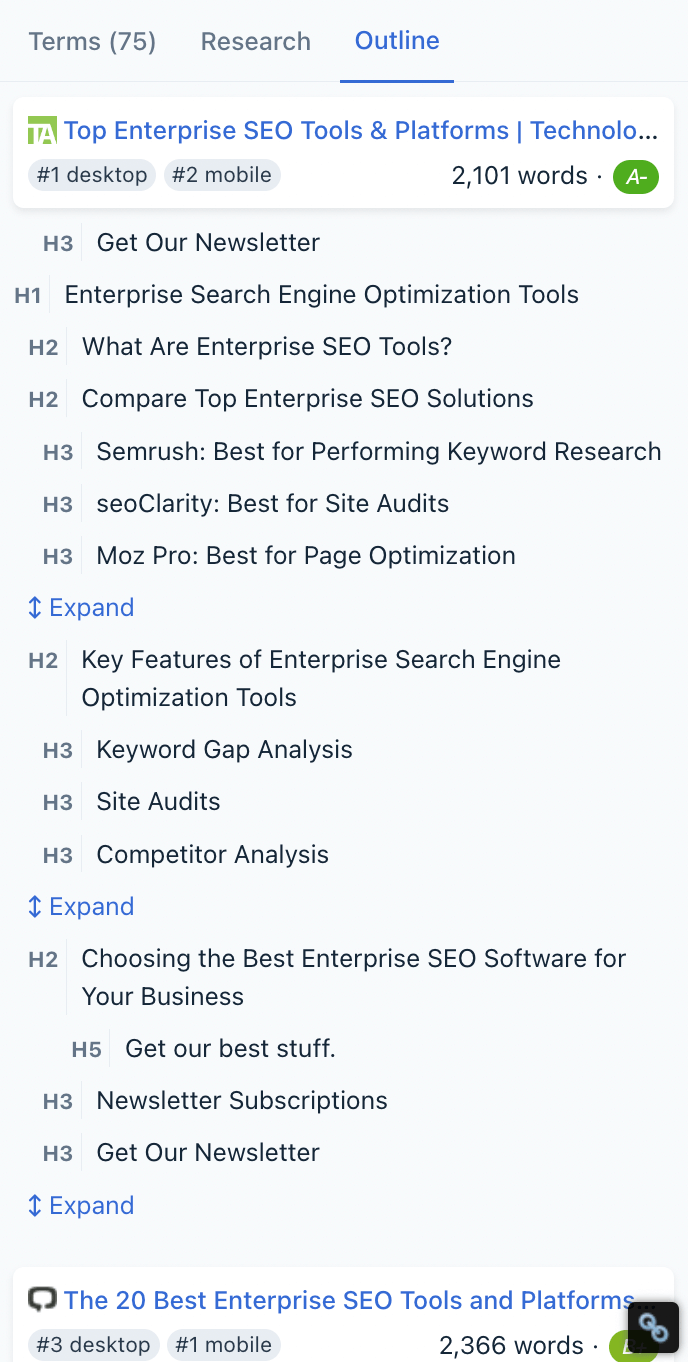Image resolution: width=688 pixels, height=1362 pixels.
Task: Select the Outline tab
Action: [397, 41]
